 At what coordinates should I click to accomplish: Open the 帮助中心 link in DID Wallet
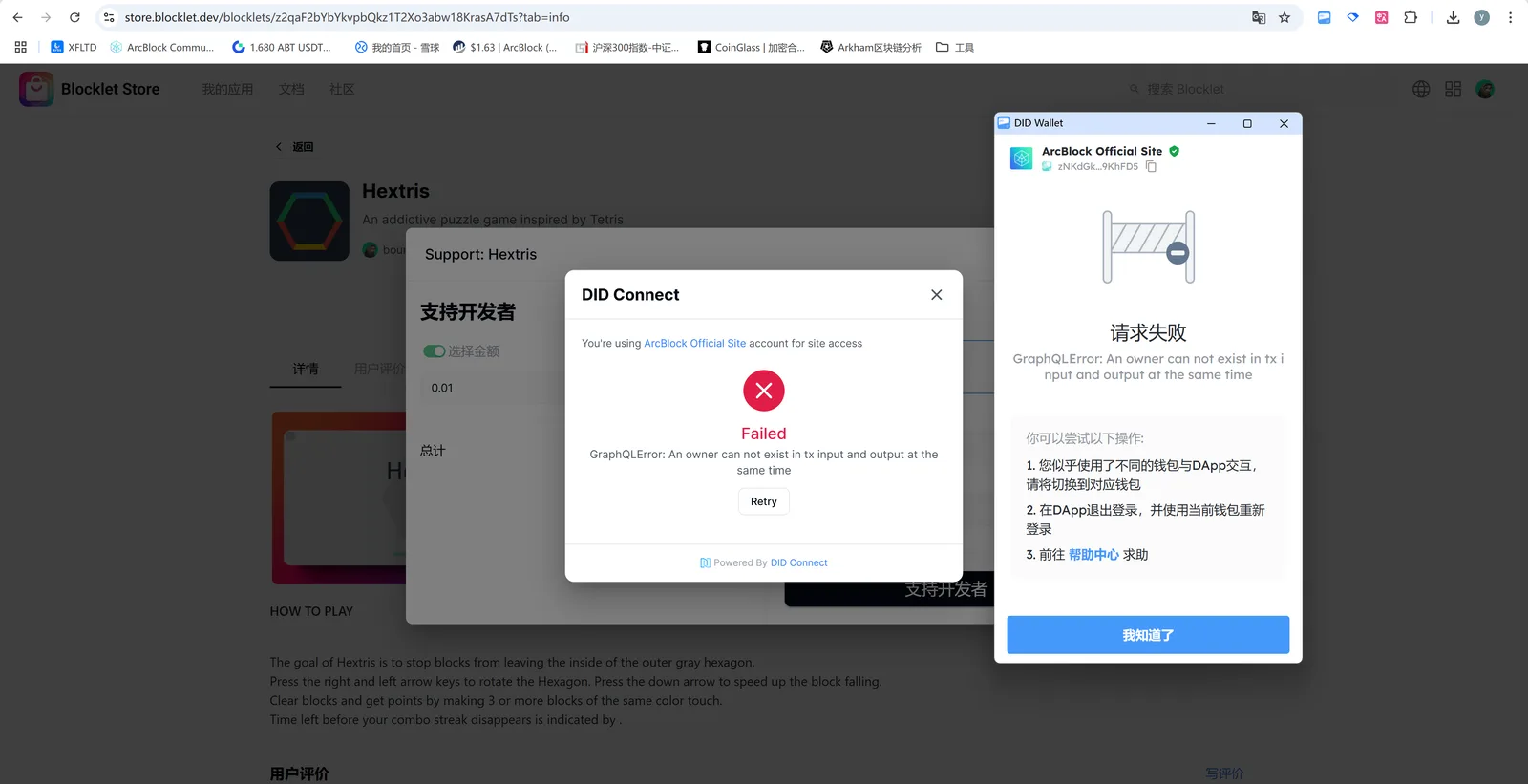point(1093,555)
